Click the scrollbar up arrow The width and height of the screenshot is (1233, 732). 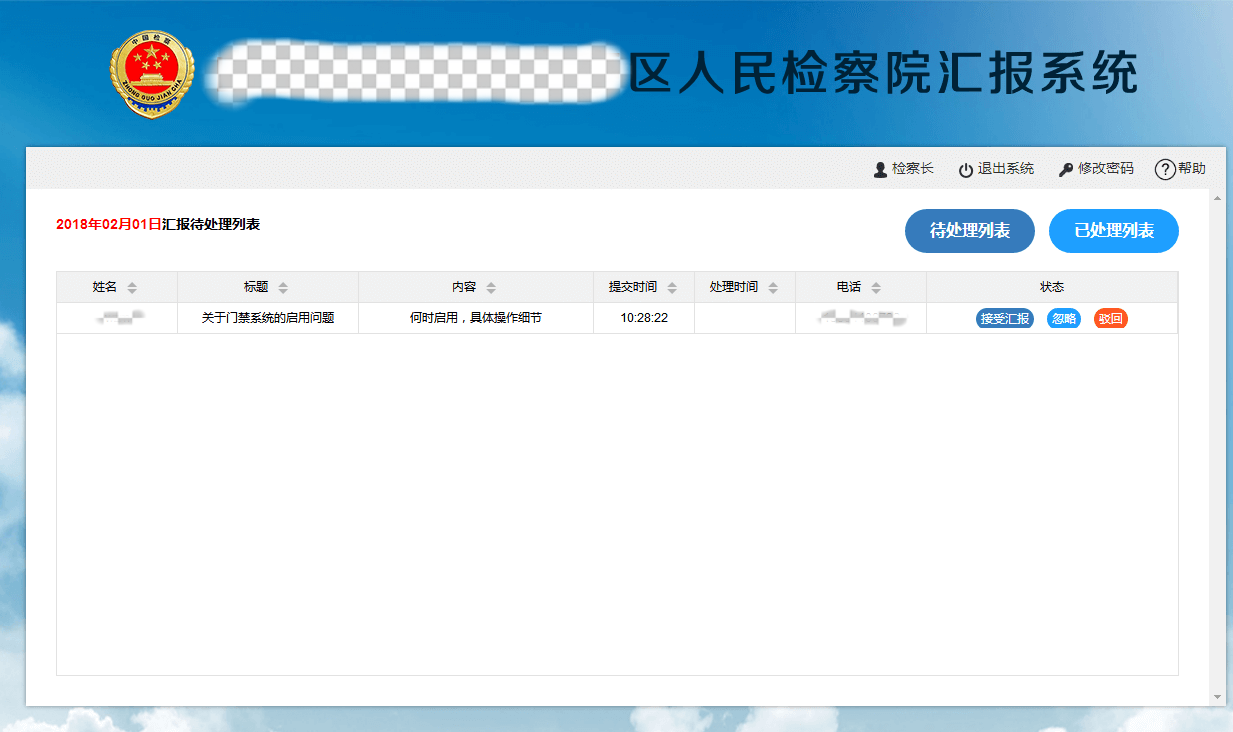tap(1217, 197)
